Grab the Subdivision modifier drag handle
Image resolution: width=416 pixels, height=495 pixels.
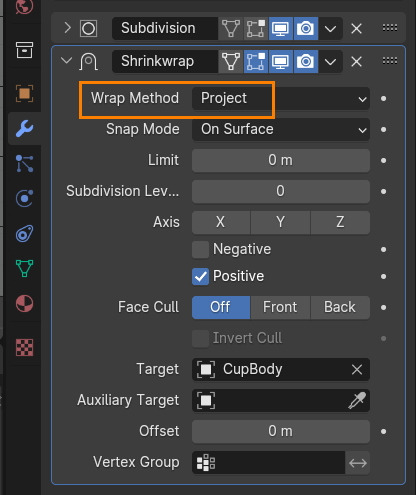[389, 27]
